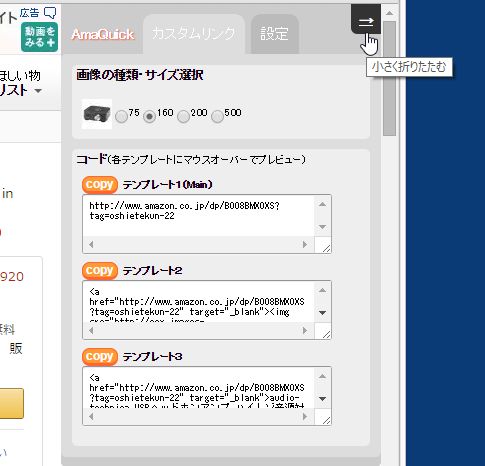The height and width of the screenshot is (466, 485).
Task: Click down arrow in テンプレート1 textarea scrollbar
Action: click(x=322, y=227)
